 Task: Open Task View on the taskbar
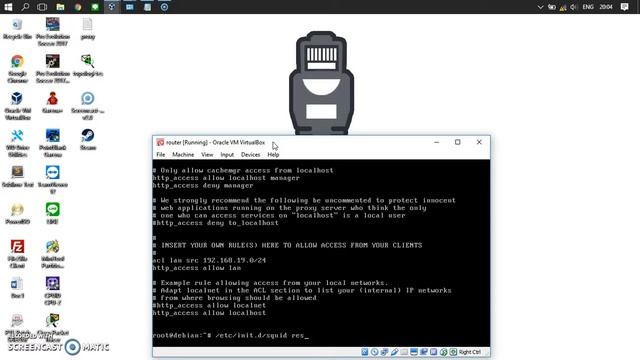coord(42,7)
